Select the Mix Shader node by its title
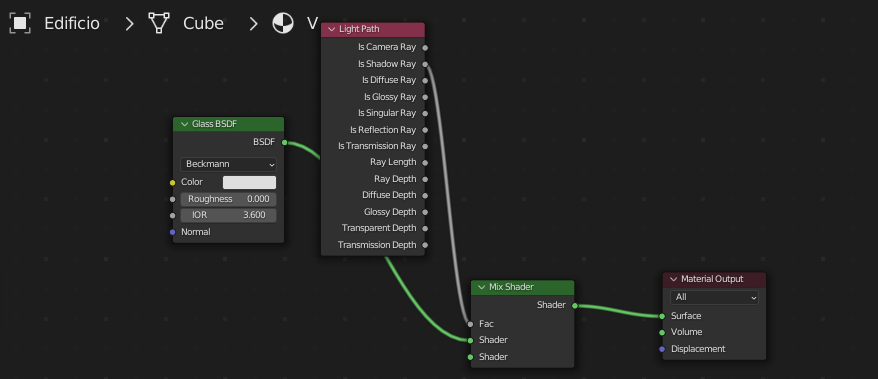Viewport: 878px width, 379px height. (x=511, y=287)
